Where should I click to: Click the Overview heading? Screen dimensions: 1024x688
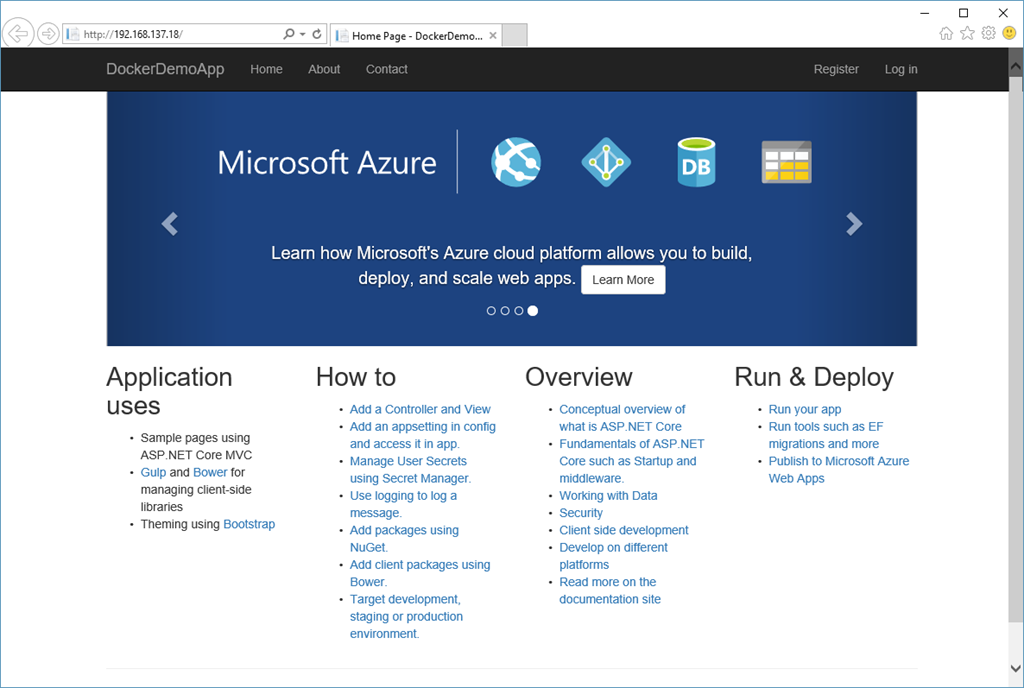(579, 377)
